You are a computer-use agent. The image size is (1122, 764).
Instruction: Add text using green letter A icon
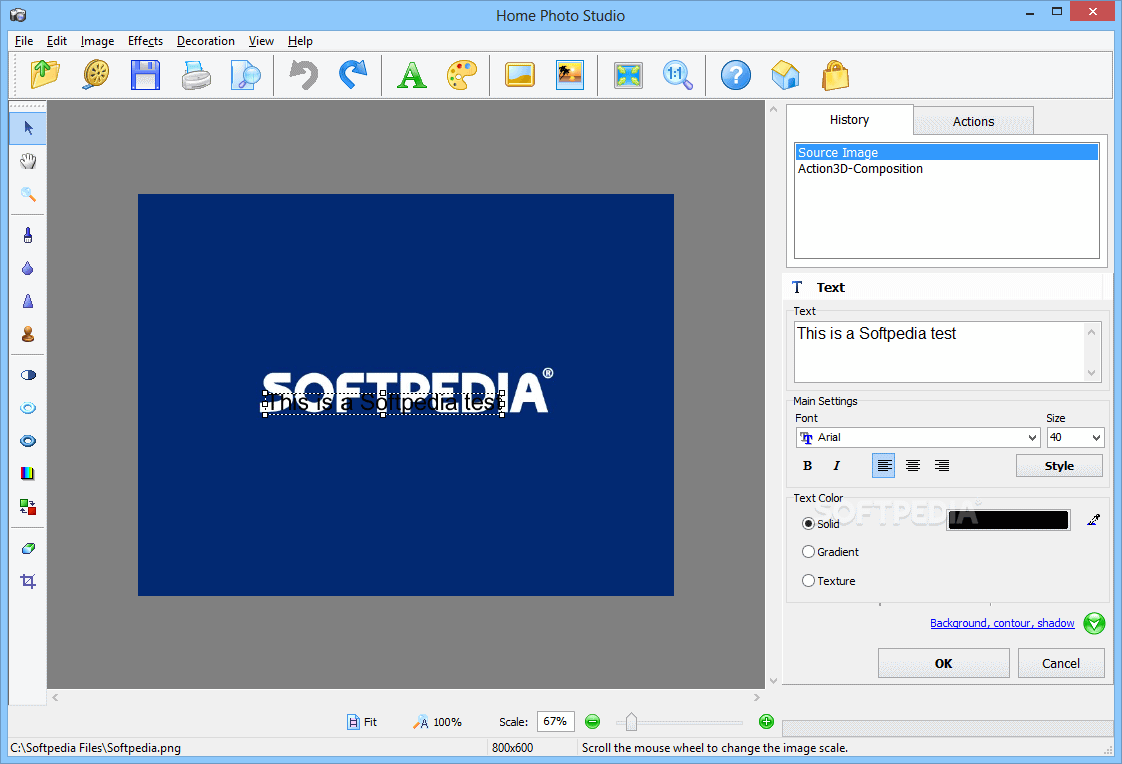click(x=411, y=74)
